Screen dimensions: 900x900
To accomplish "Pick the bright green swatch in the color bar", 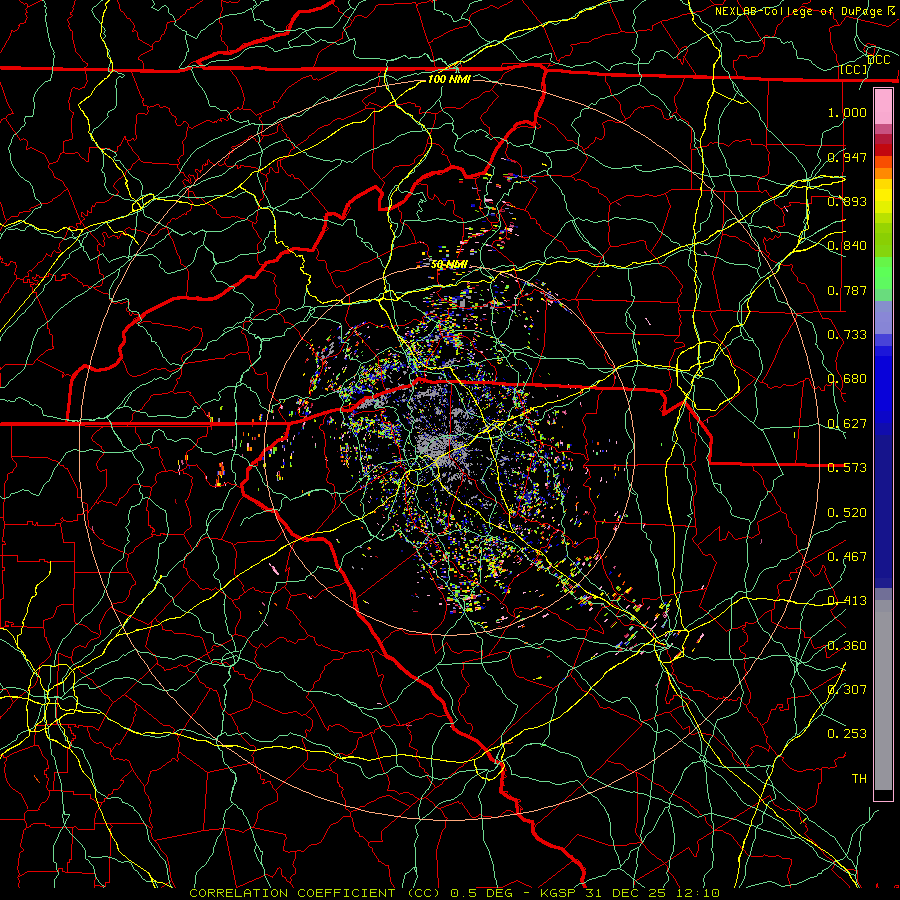I will (x=883, y=273).
